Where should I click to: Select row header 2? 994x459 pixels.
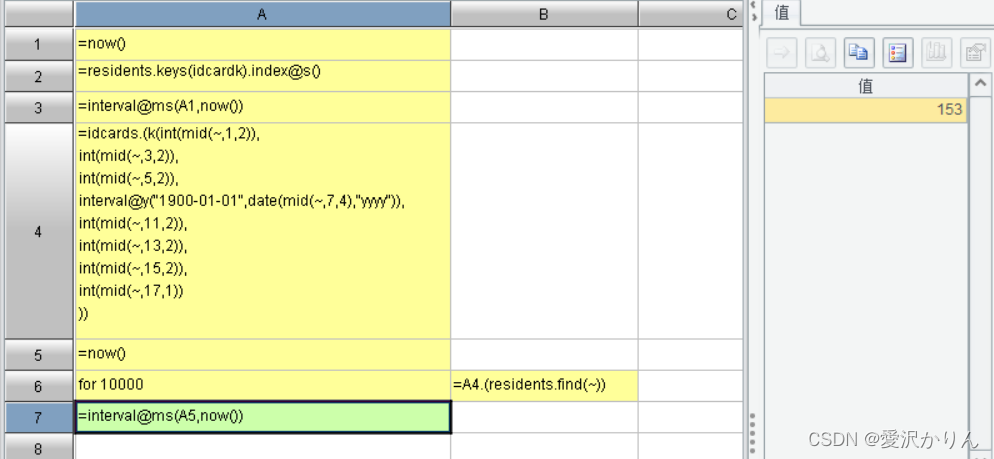[x=39, y=76]
